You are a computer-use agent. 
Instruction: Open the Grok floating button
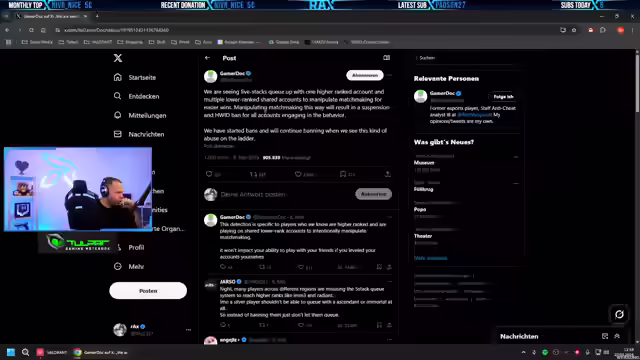pyautogui.click(x=619, y=314)
